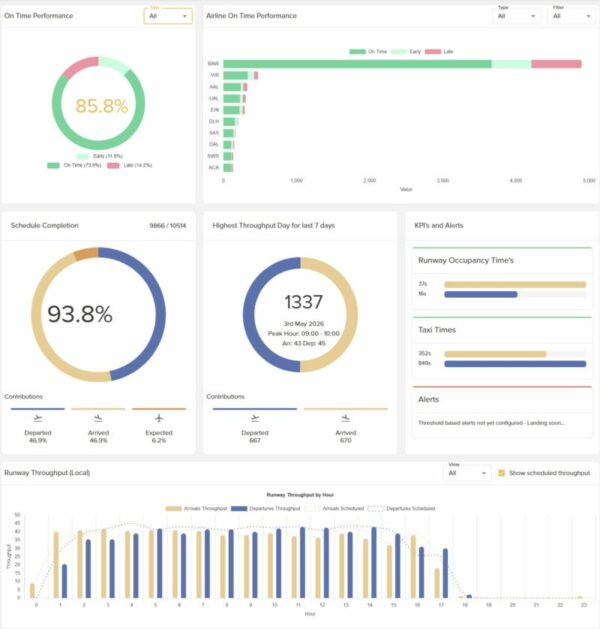Click the Runway Throughput (Local) panel title
Viewport: 600px width, 629px height.
click(x=47, y=473)
